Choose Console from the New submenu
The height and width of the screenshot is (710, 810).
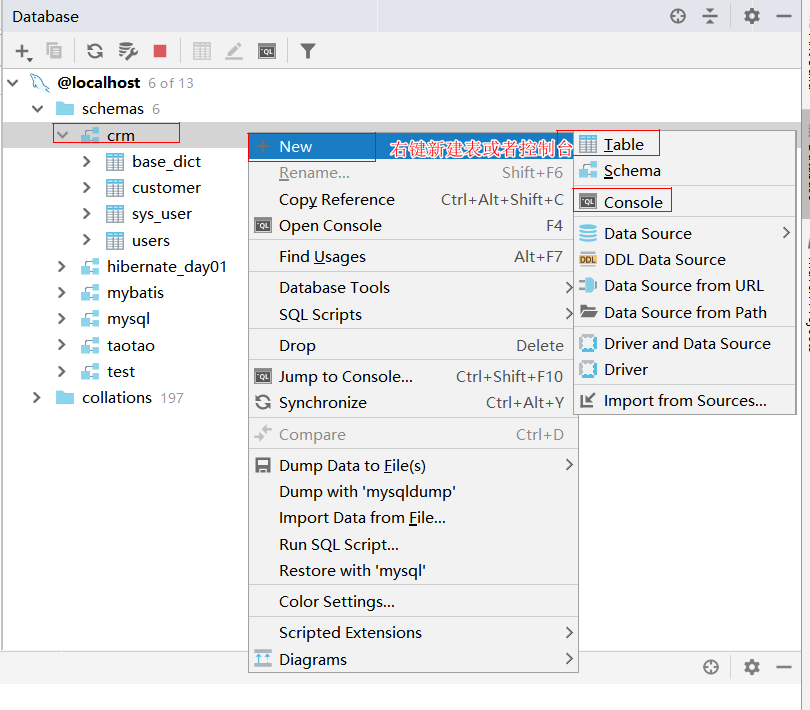(684, 202)
